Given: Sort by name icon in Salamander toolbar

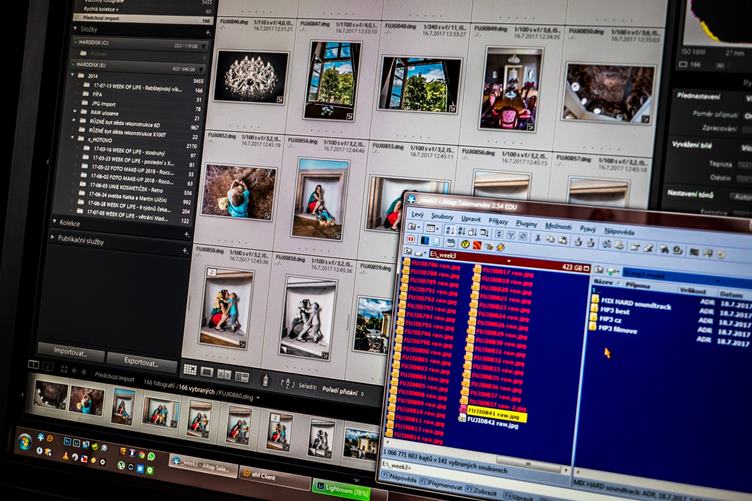Looking at the screenshot, I should coord(449,230).
